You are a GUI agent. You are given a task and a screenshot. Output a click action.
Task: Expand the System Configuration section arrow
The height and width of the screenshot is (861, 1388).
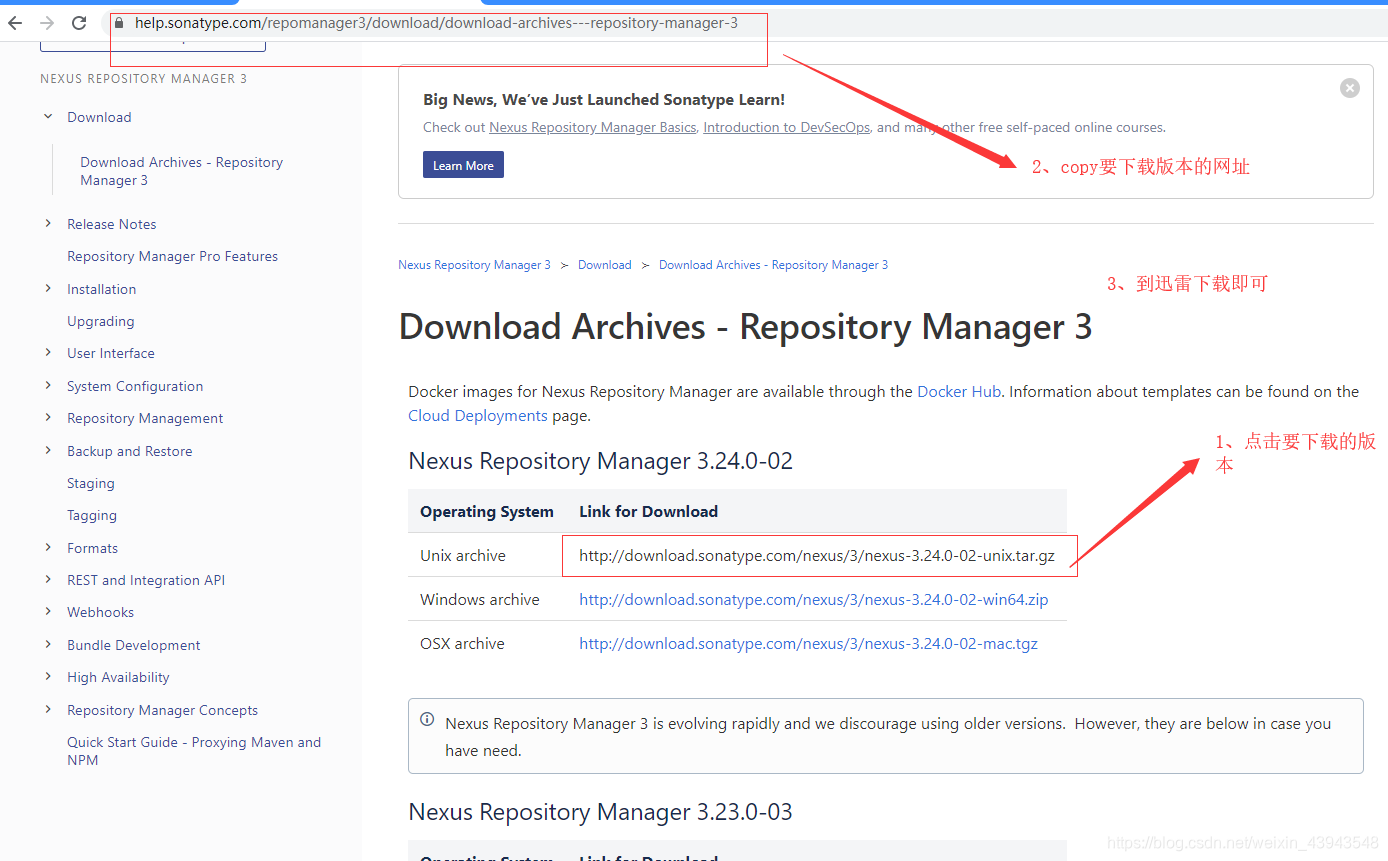point(48,386)
